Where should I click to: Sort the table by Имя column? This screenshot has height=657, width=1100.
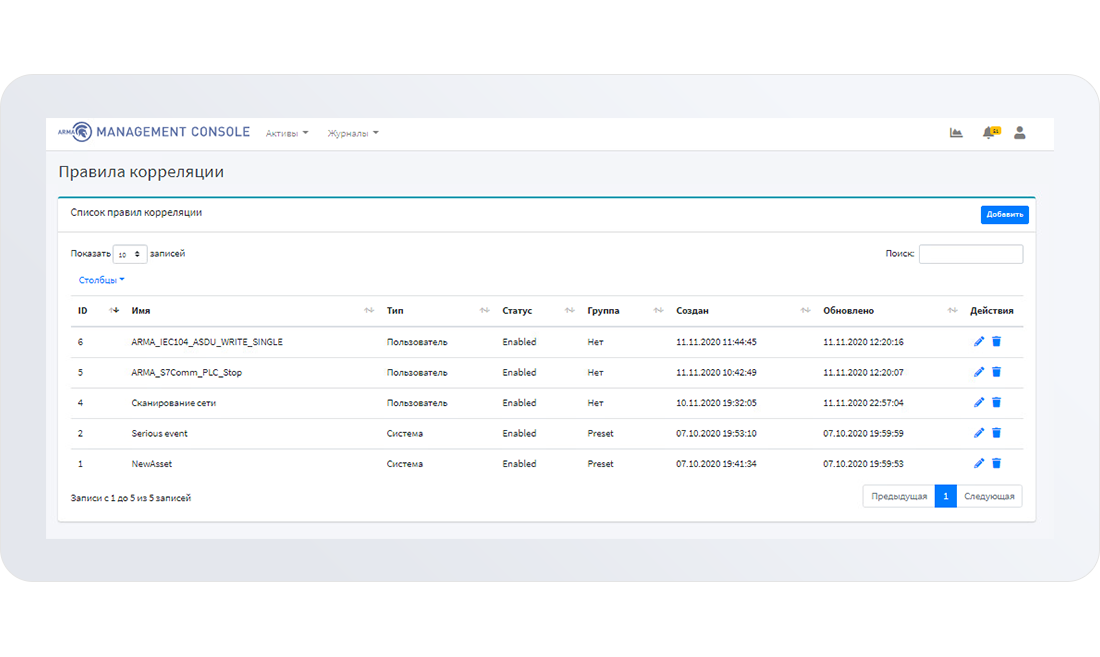141,311
